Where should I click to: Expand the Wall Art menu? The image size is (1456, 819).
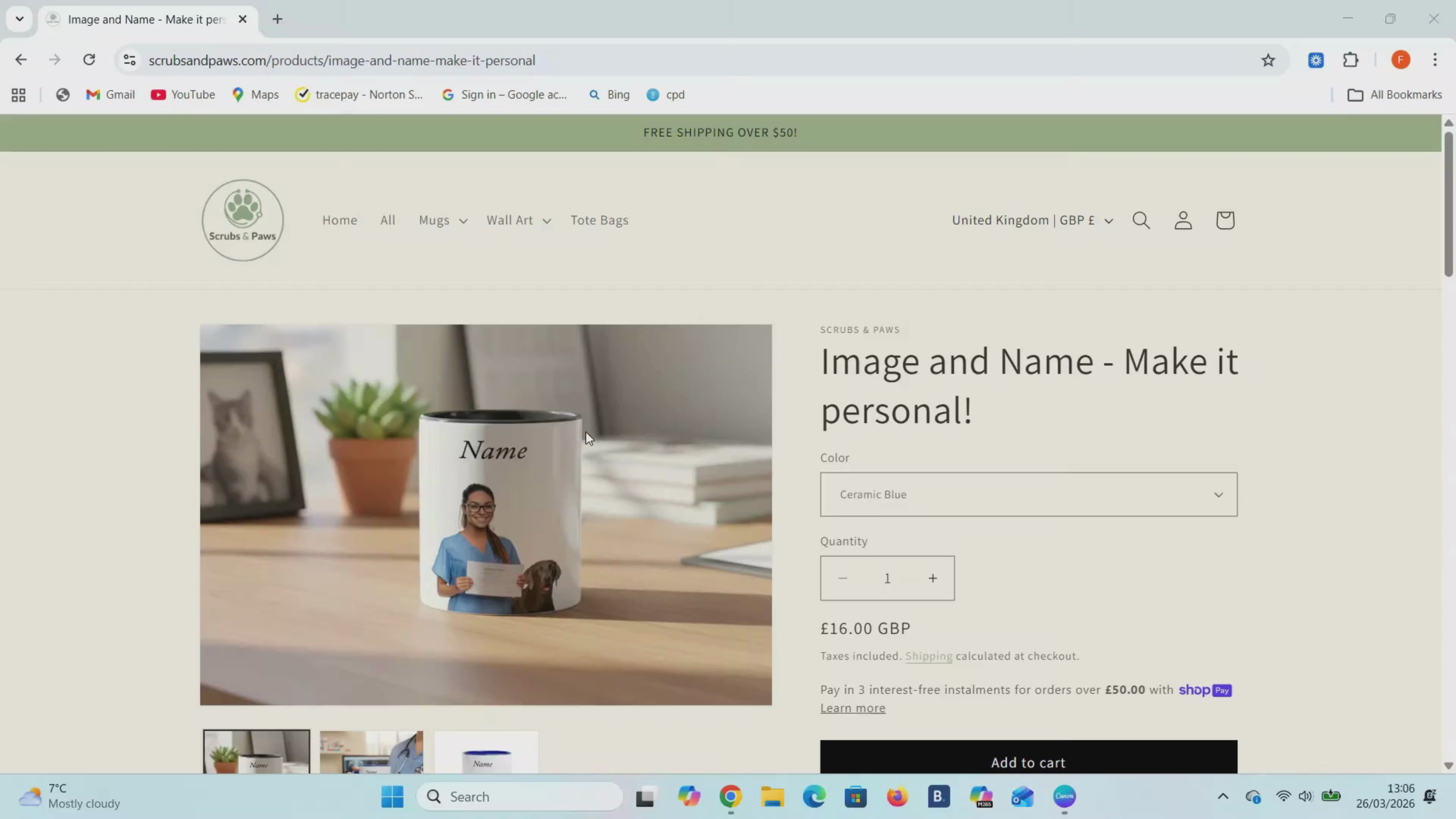(x=519, y=220)
